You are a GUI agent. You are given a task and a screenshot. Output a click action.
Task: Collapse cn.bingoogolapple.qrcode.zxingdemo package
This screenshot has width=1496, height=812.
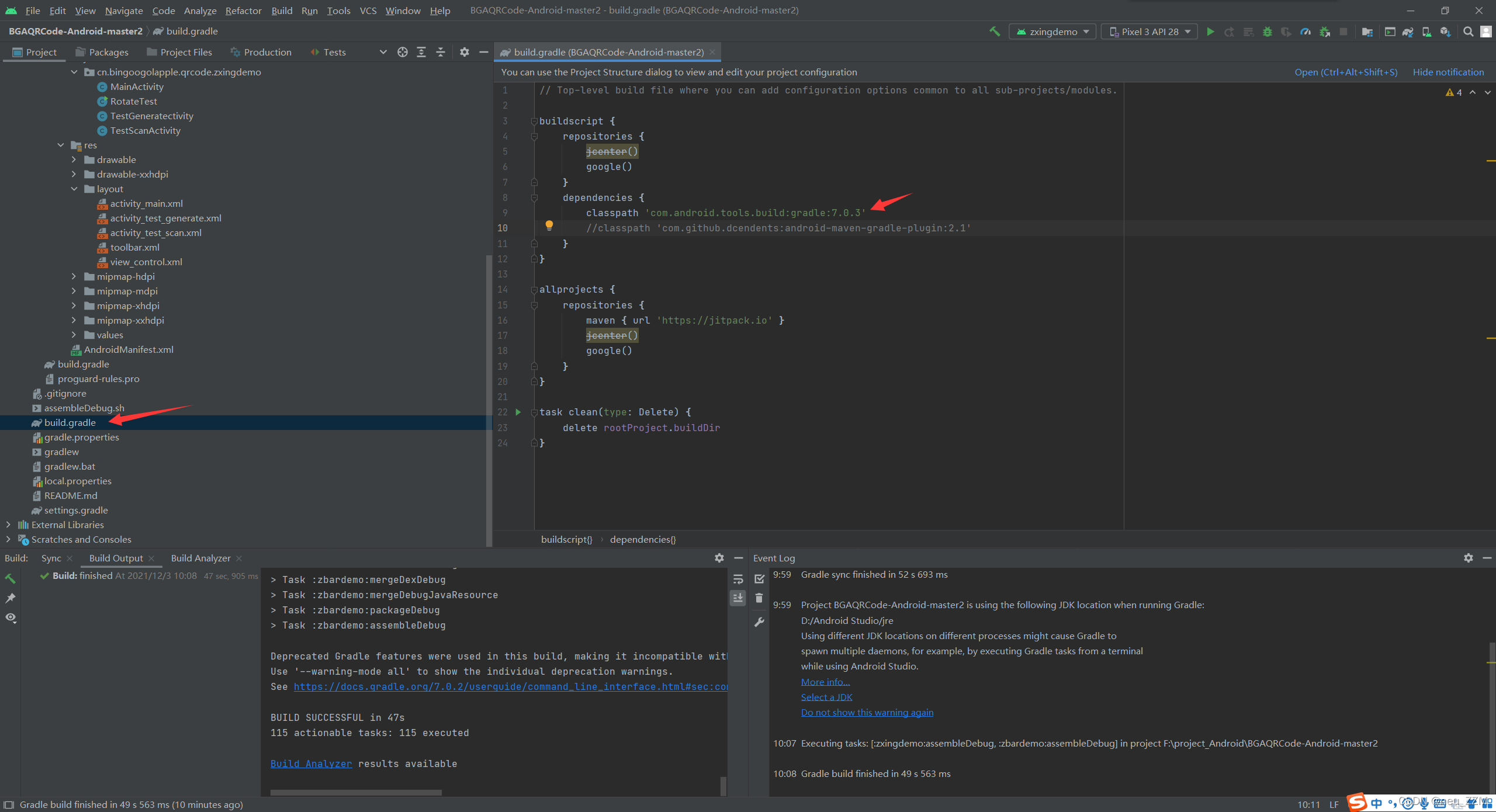tap(74, 72)
